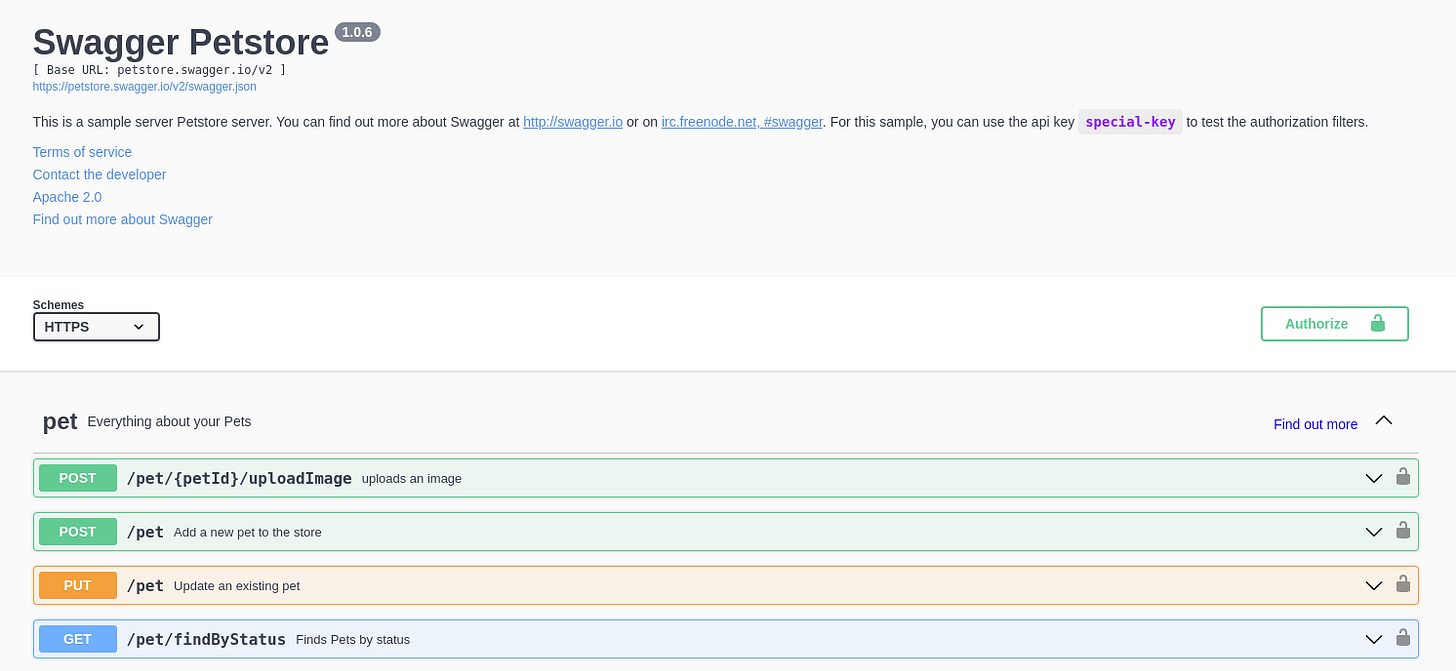Open the Schemes HTTPS dropdown

click(96, 326)
